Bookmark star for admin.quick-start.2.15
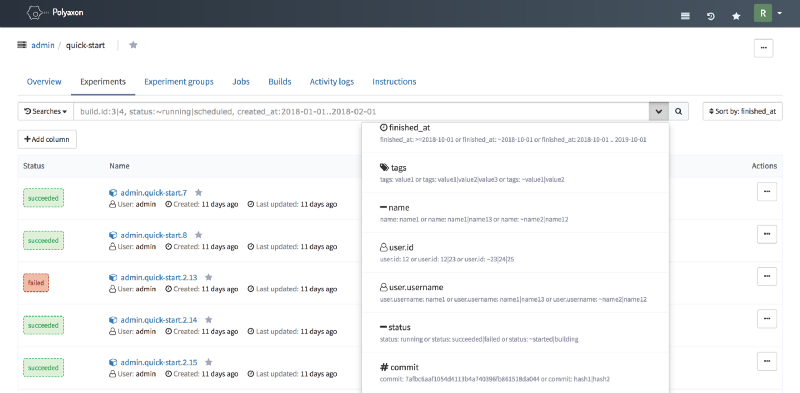Viewport: 800px width, 393px height. (x=208, y=362)
